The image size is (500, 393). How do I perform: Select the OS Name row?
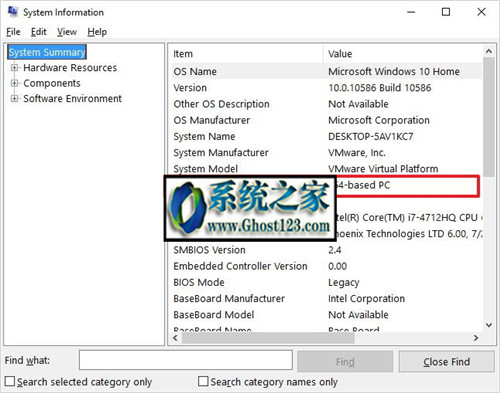click(x=327, y=71)
